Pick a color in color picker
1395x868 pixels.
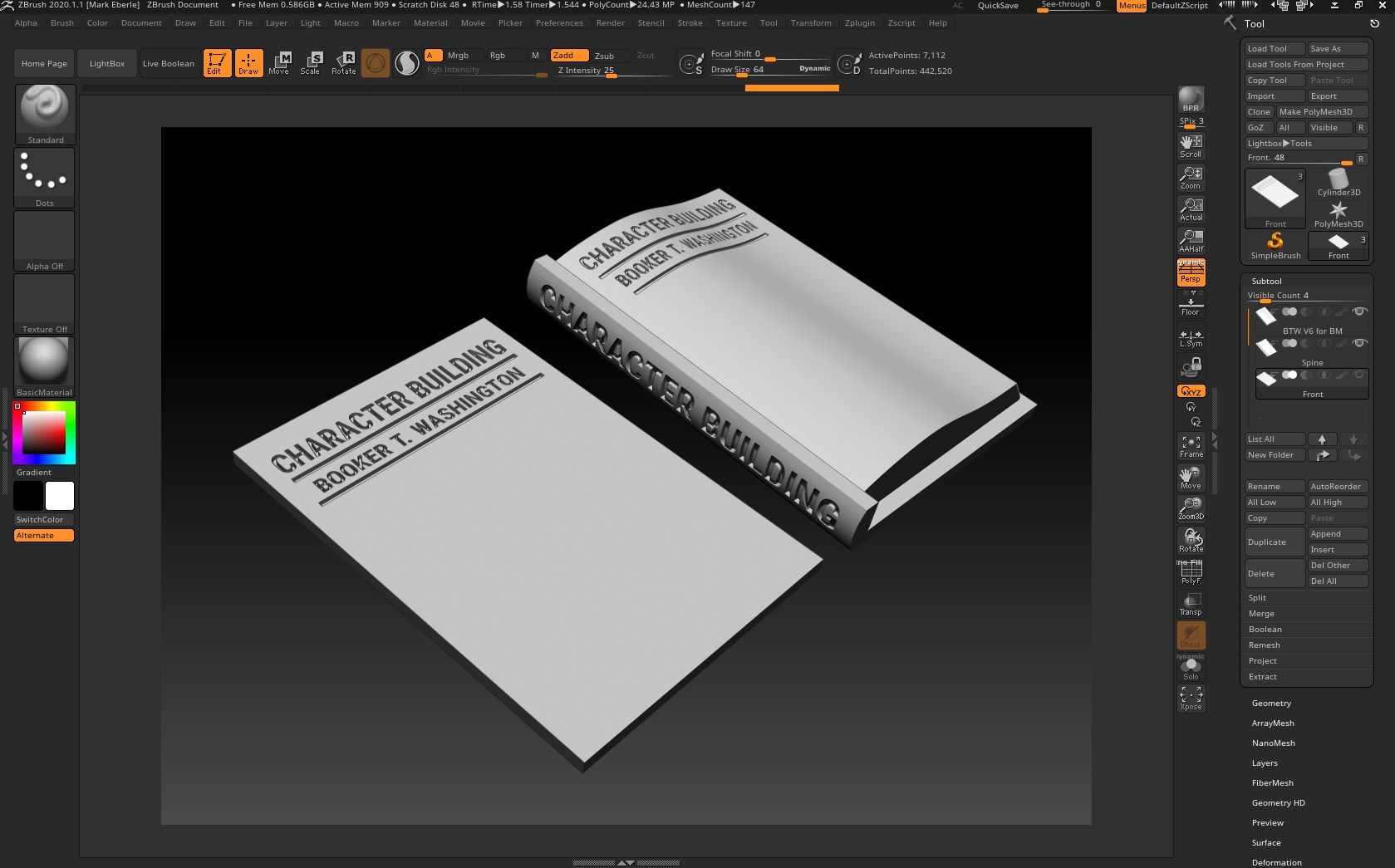45,432
